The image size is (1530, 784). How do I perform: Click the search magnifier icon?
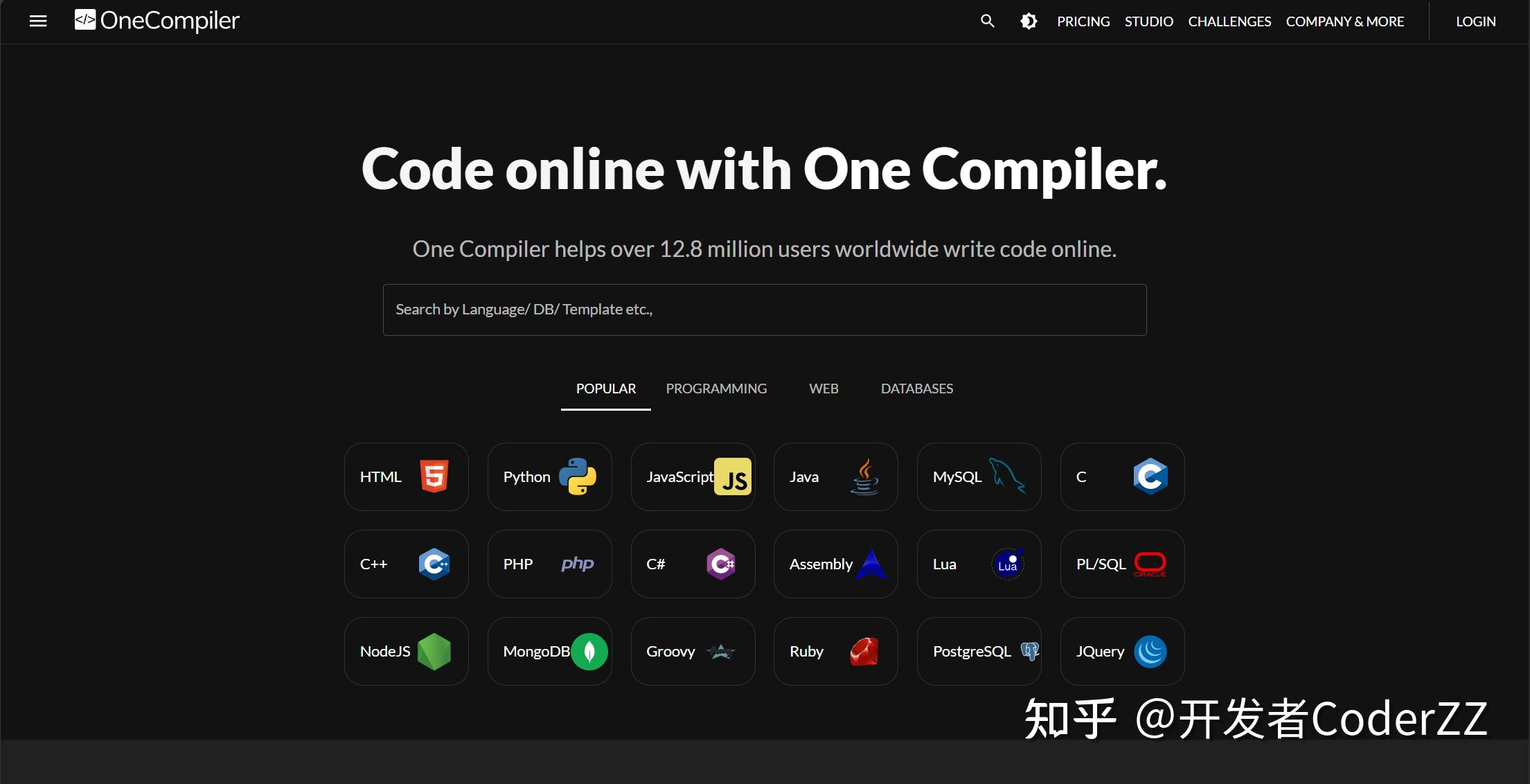point(986,21)
